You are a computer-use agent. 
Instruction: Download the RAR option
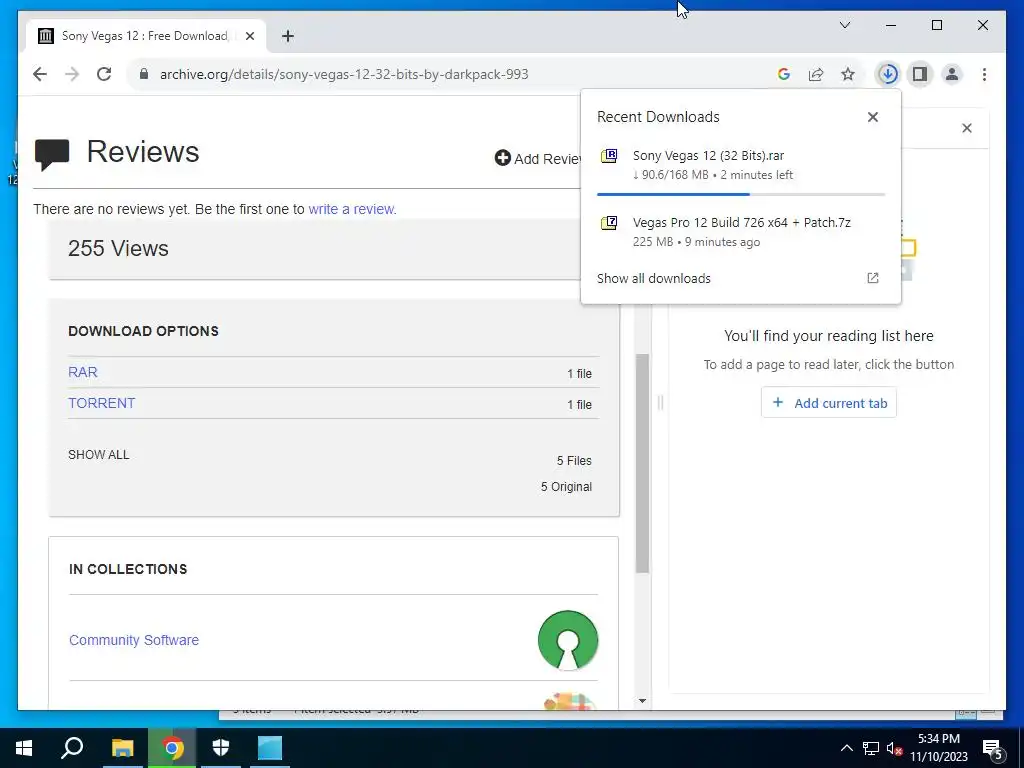coord(83,372)
